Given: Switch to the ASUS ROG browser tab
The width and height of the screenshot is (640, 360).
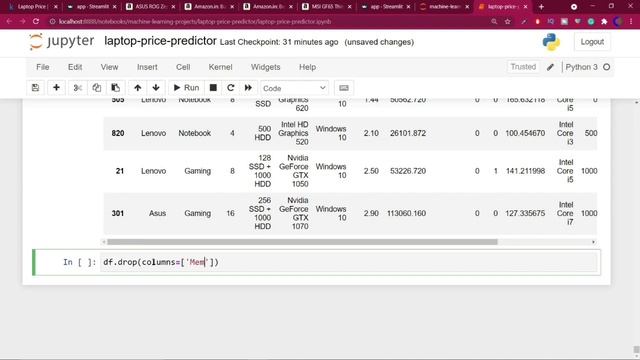Looking at the screenshot, I should point(150,7).
